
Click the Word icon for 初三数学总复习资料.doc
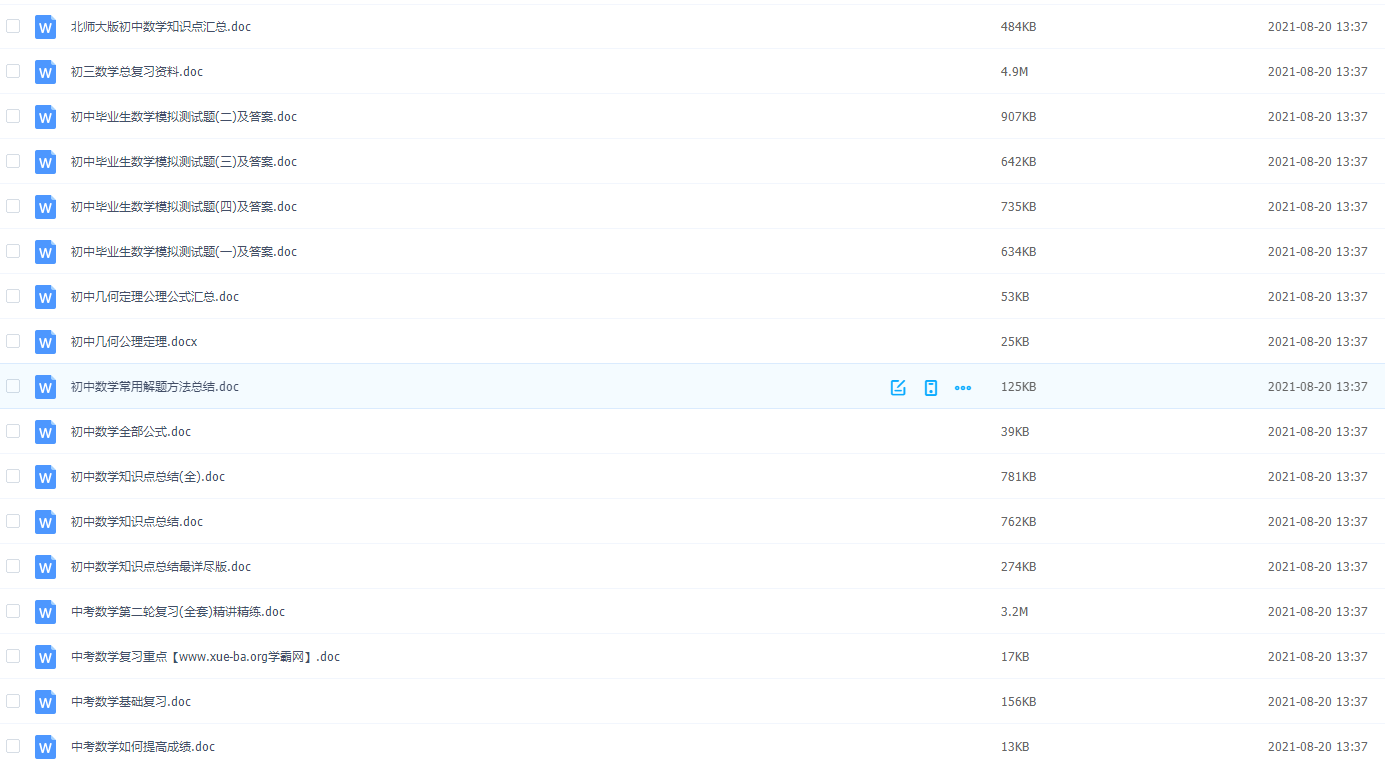click(x=45, y=72)
